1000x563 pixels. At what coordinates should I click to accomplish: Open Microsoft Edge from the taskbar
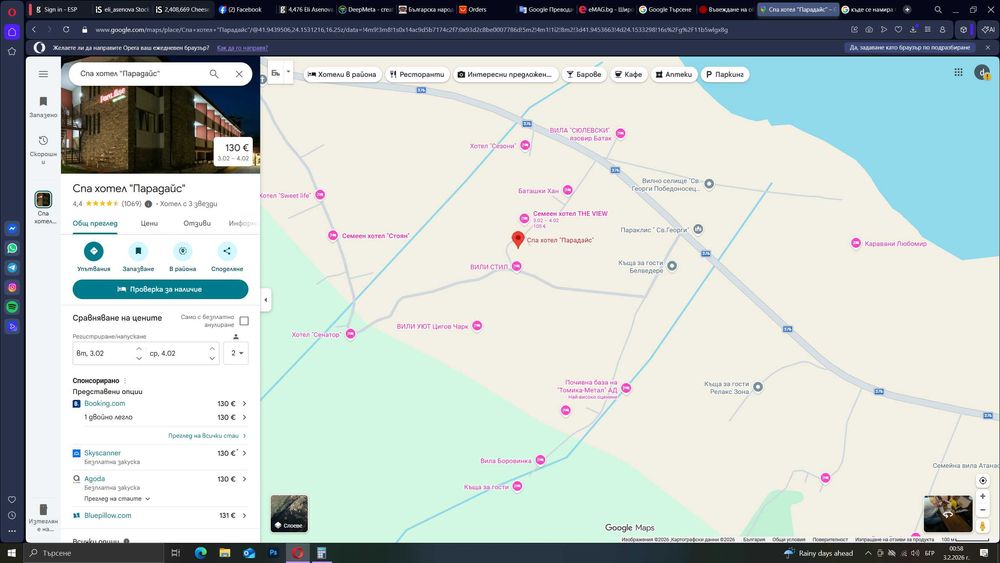(x=200, y=553)
